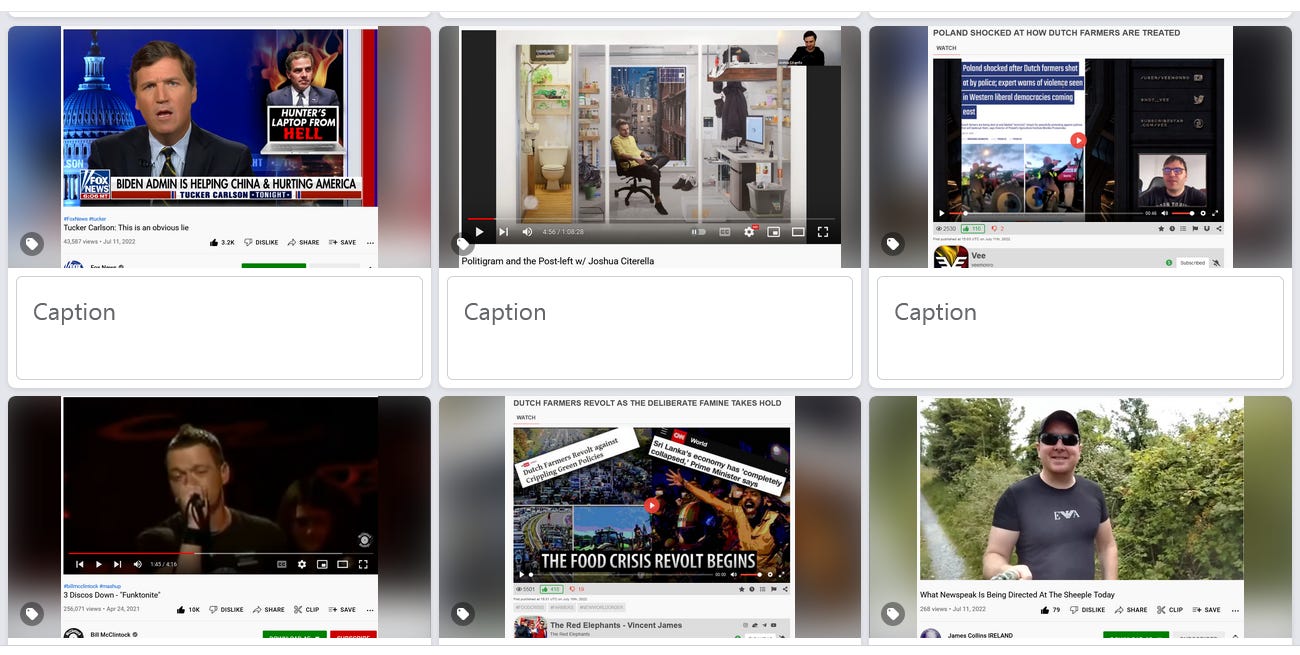Click the autoplay toggle in the Politigram video
Viewport: 1300px width, 655px height.
(x=699, y=232)
